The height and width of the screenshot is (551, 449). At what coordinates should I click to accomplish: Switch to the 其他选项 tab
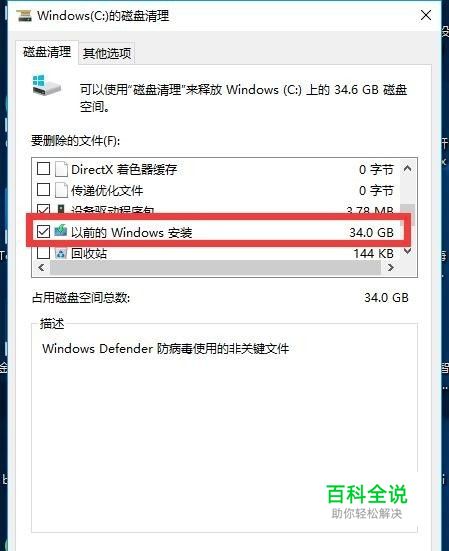point(107,53)
